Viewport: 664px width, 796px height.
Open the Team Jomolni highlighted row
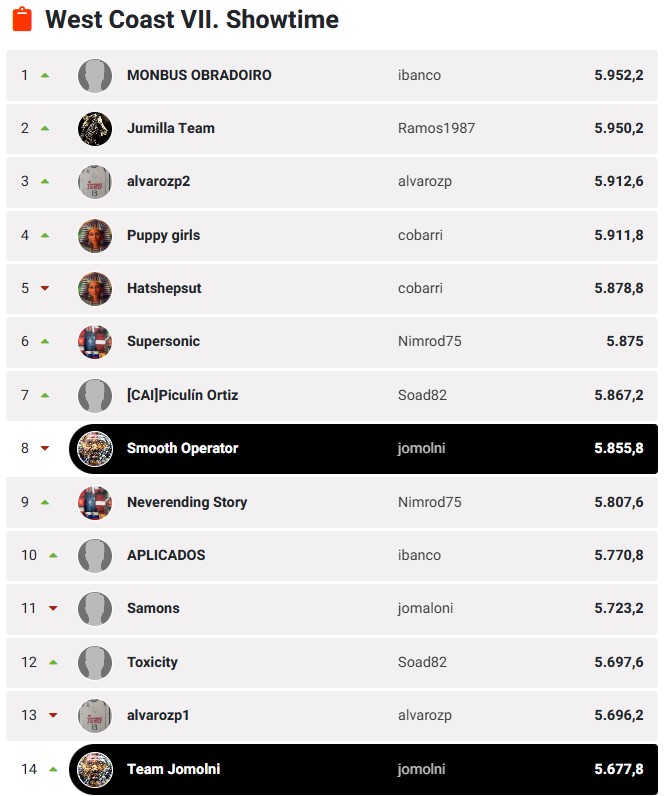[173, 769]
